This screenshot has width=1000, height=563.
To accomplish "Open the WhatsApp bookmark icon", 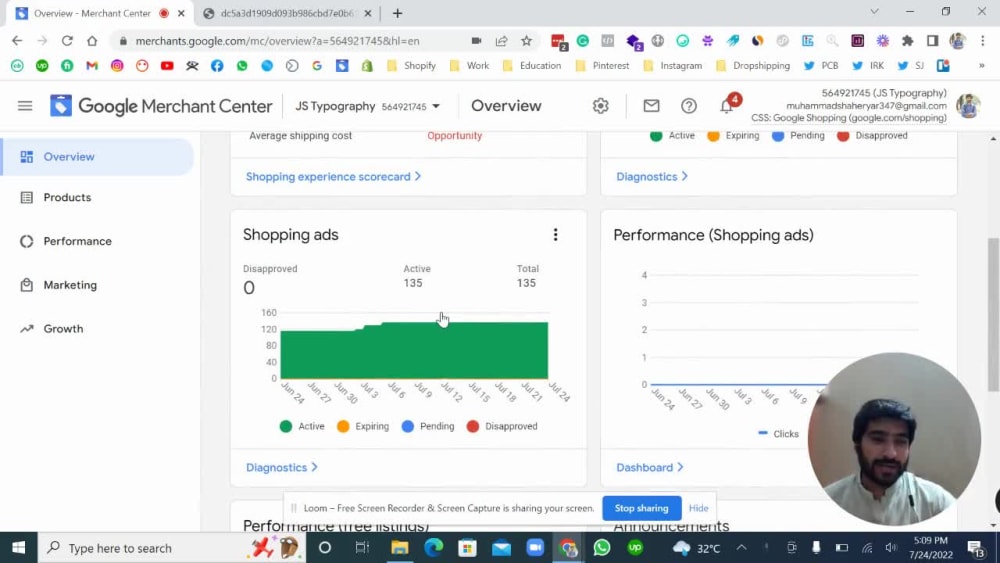I will pos(242,66).
